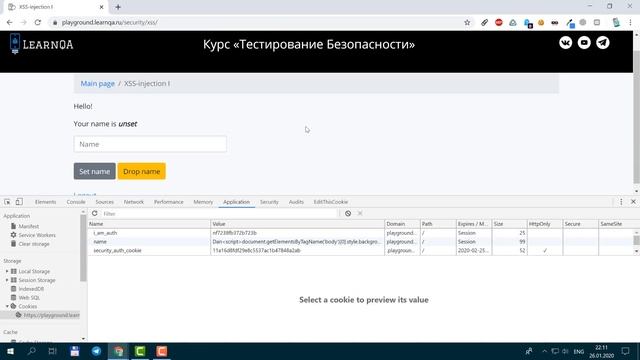Focus the cookie Filter field

point(220,213)
